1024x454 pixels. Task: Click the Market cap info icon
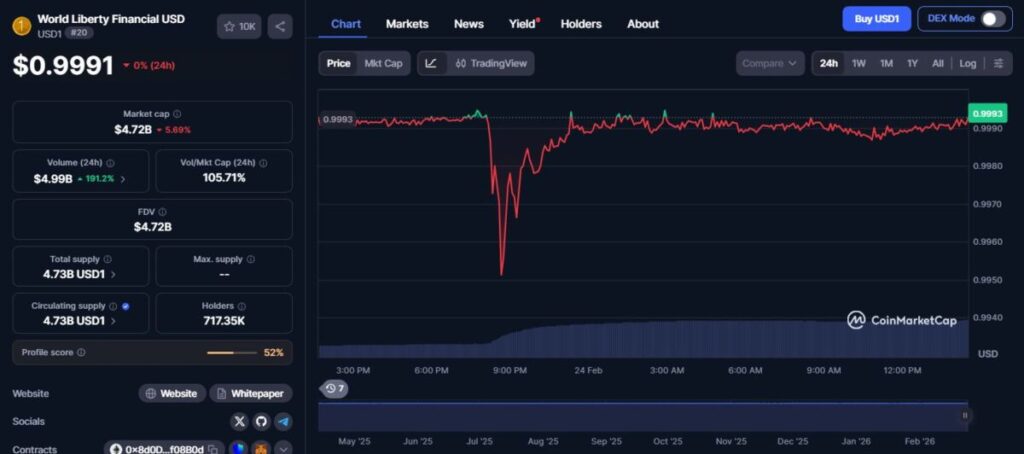(x=177, y=114)
